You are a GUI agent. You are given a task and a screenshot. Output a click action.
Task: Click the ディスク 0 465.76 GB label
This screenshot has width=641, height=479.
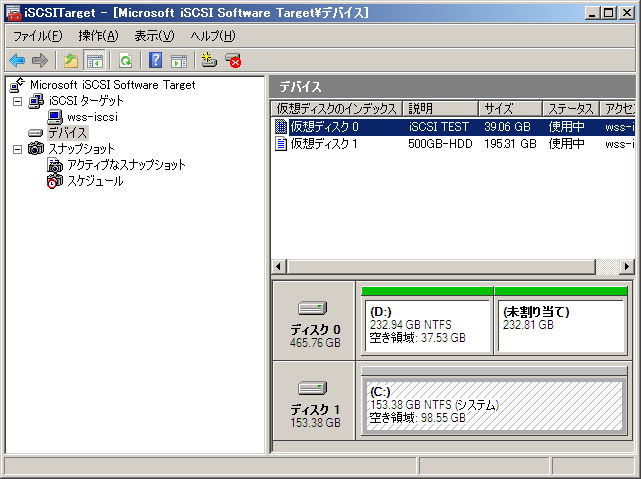click(x=315, y=336)
